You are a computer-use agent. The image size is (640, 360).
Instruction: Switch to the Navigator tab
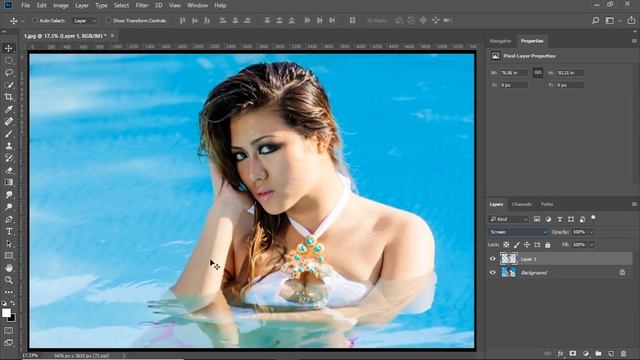click(x=500, y=41)
